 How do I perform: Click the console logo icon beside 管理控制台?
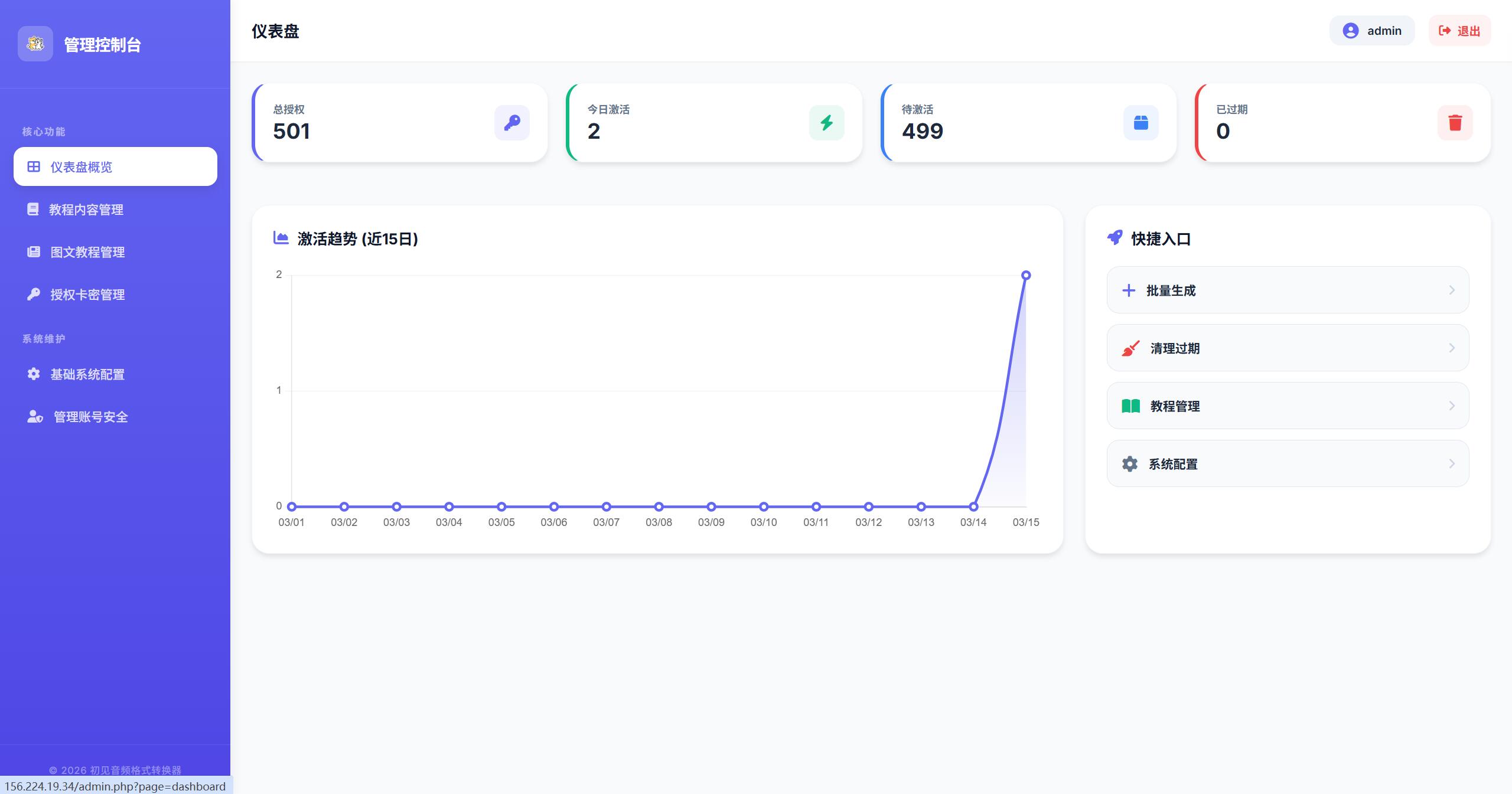35,44
